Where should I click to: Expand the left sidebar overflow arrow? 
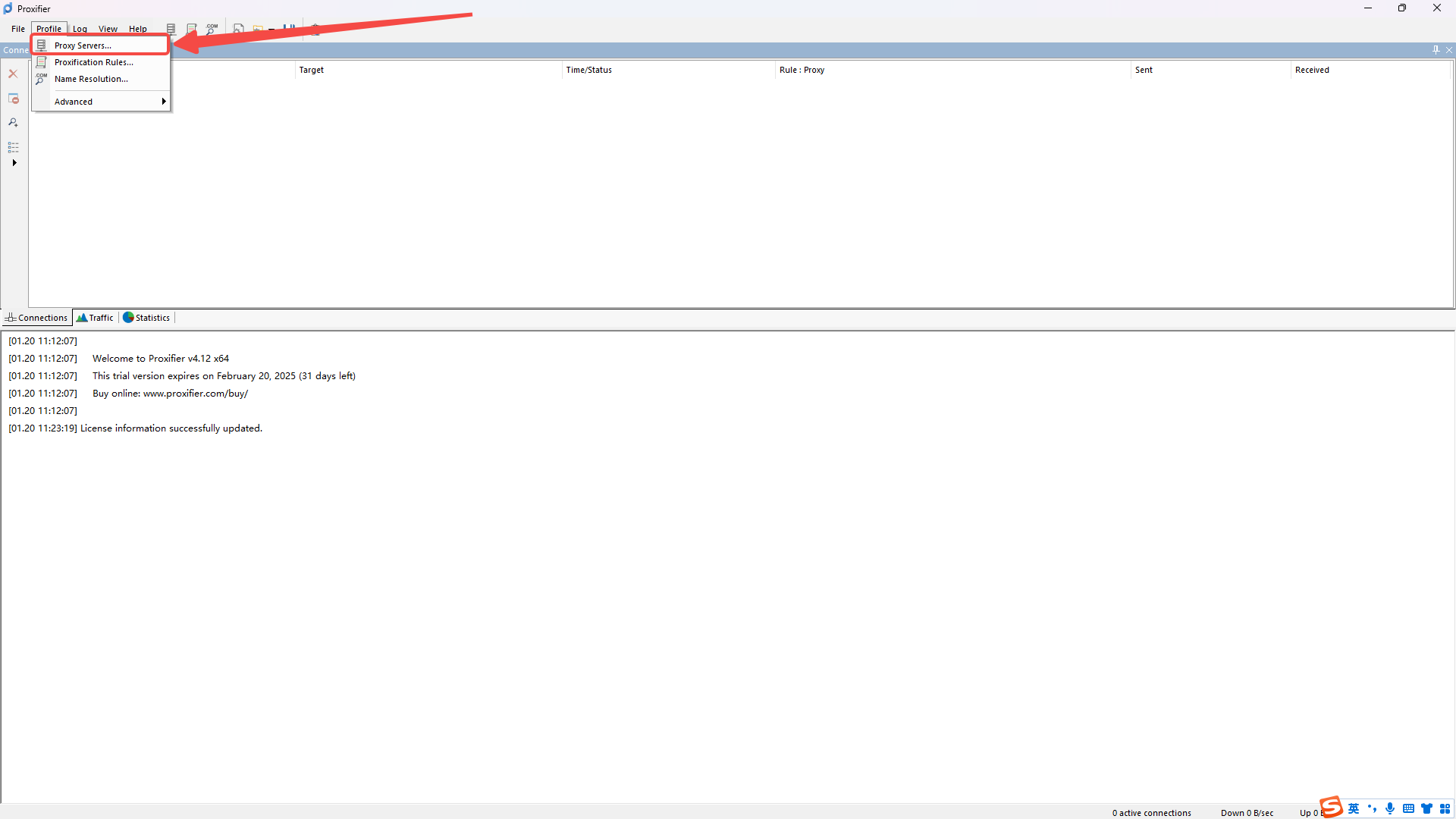(14, 163)
